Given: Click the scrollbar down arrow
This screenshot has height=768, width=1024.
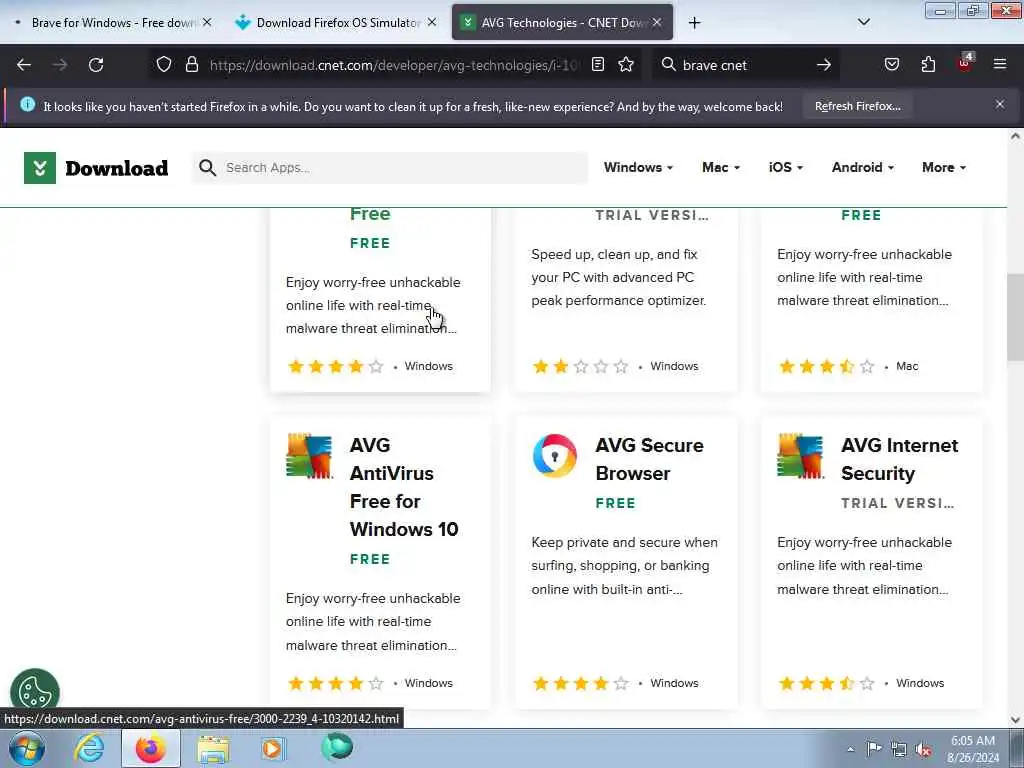Looking at the screenshot, I should [x=1015, y=720].
